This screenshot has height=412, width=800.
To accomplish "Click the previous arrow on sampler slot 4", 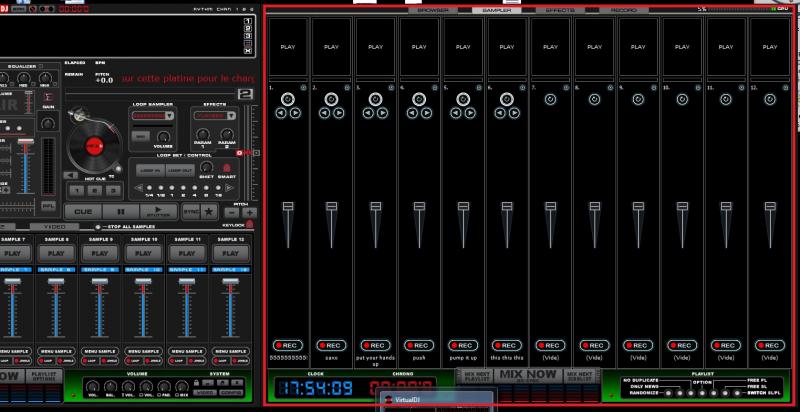I will [412, 113].
